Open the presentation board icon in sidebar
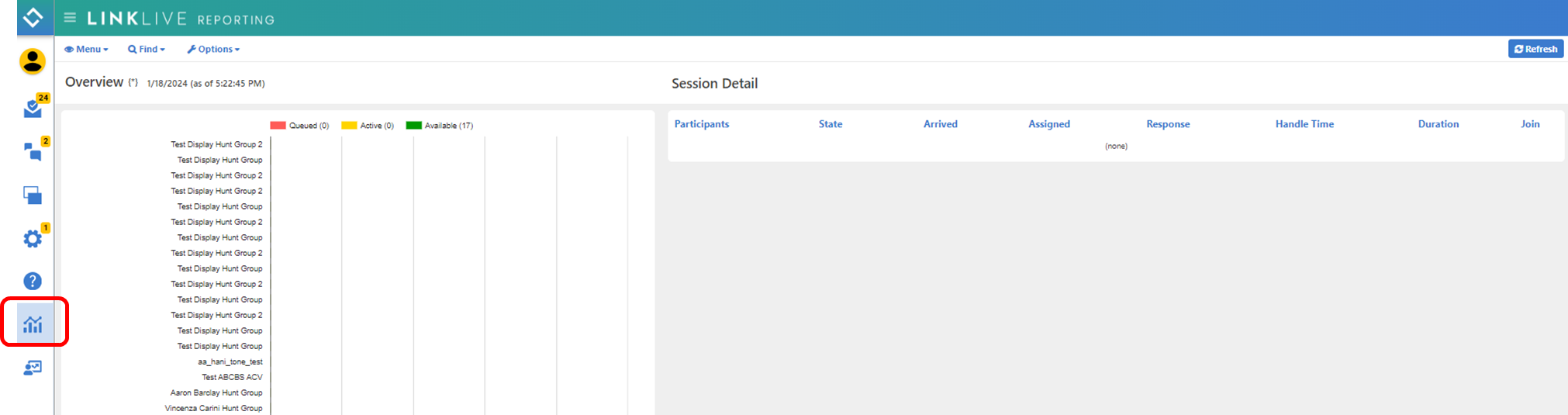The width and height of the screenshot is (1568, 415). click(x=33, y=368)
